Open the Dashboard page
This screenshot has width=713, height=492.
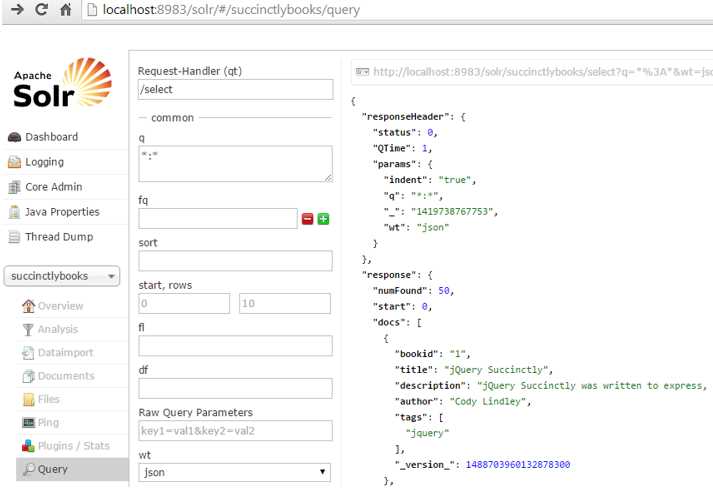coord(51,137)
